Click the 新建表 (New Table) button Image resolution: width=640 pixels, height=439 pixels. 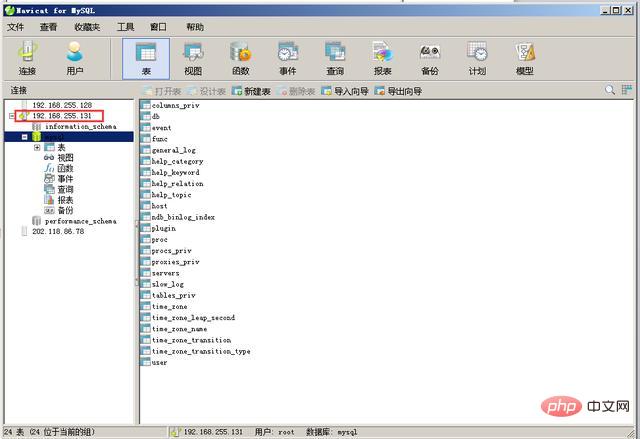point(251,91)
